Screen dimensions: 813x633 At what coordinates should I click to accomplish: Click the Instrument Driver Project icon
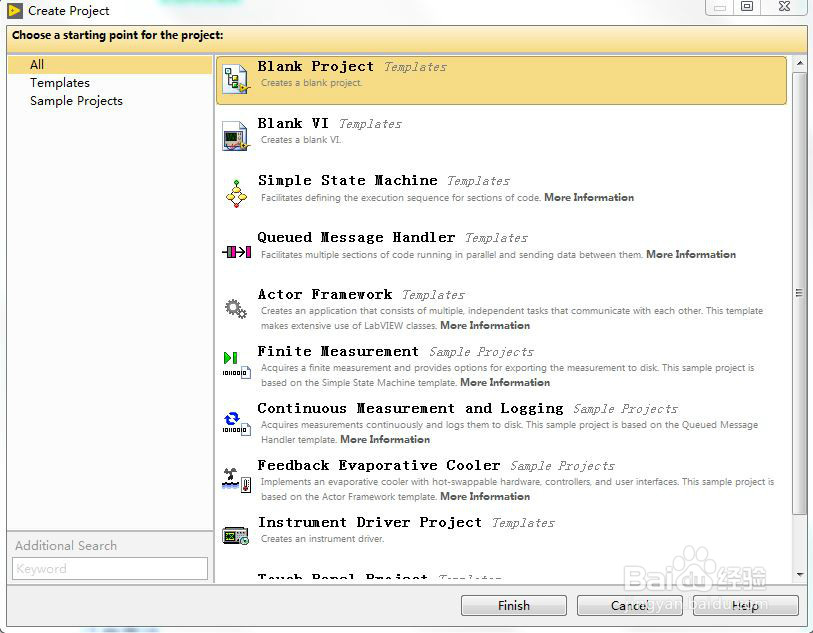pyautogui.click(x=236, y=536)
